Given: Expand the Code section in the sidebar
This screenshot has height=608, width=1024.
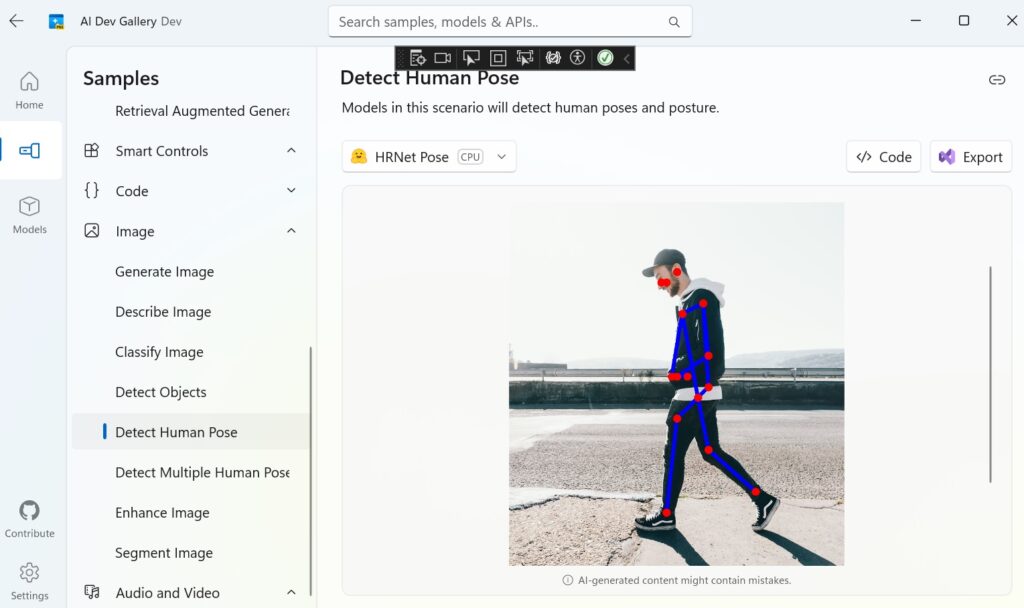Looking at the screenshot, I should [x=290, y=190].
